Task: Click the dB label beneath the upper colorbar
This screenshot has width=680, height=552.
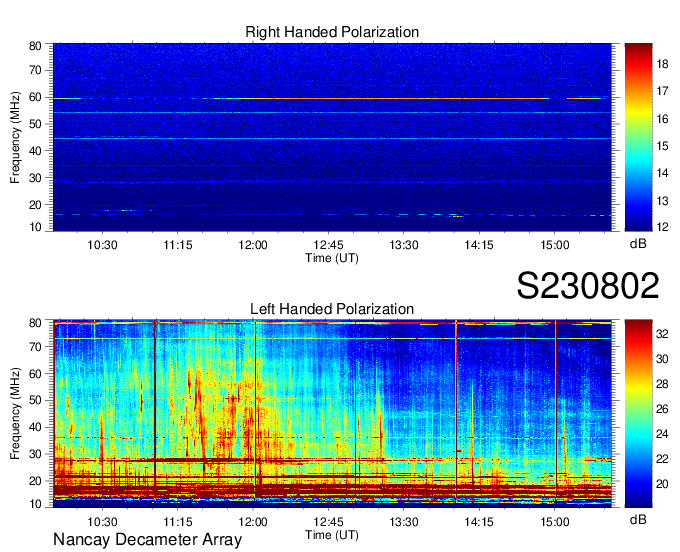Action: tap(638, 244)
